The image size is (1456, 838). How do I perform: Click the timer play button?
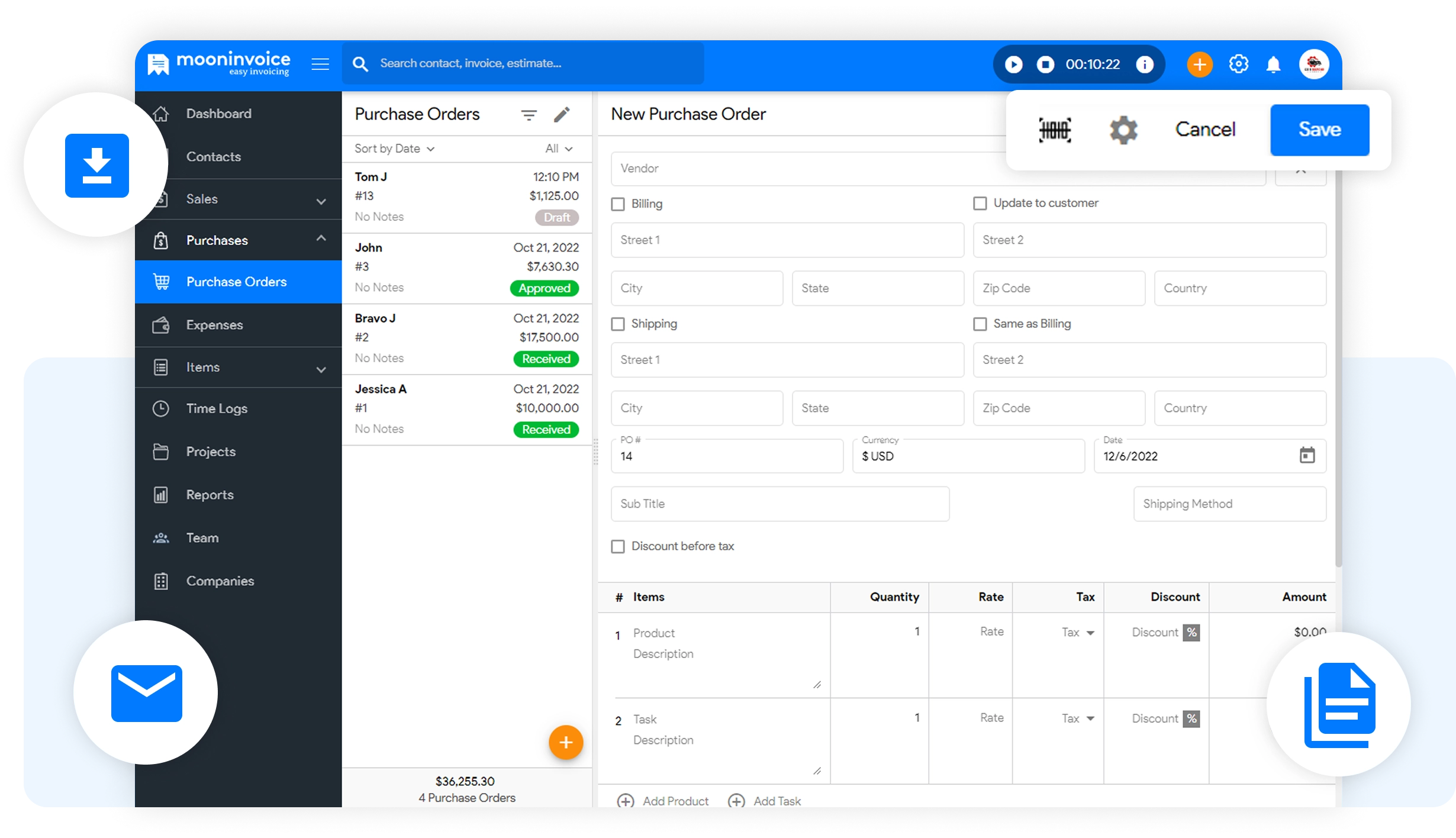[1013, 65]
